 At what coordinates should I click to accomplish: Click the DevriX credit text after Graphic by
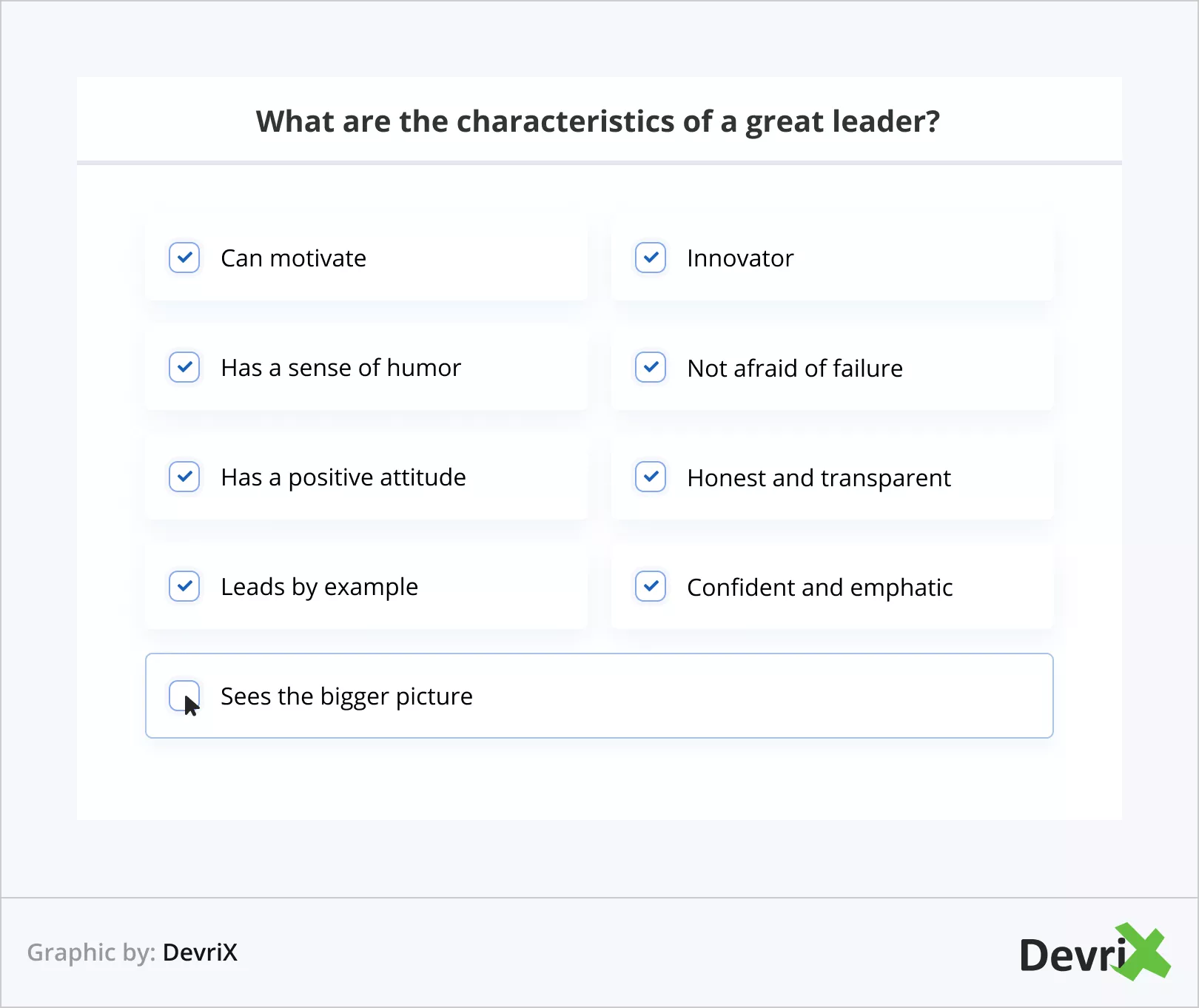[200, 952]
